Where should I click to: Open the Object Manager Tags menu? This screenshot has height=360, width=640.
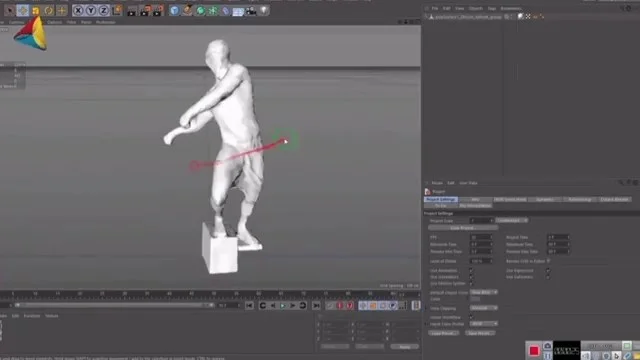[492, 8]
